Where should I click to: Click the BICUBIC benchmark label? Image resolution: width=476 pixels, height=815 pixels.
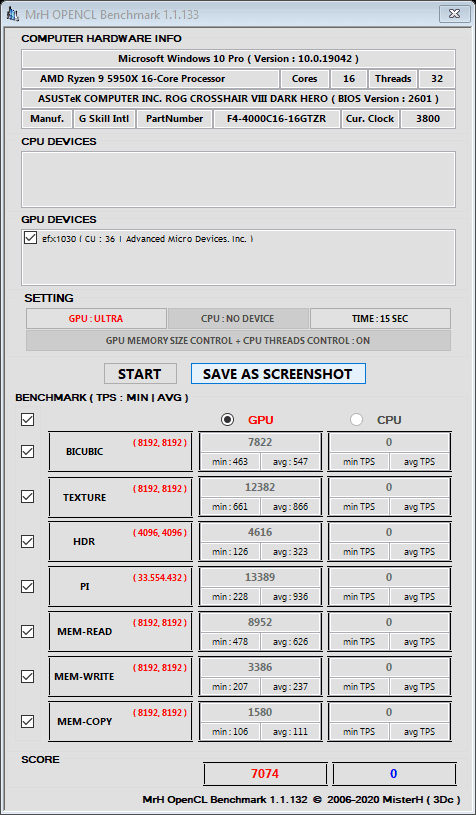click(85, 452)
